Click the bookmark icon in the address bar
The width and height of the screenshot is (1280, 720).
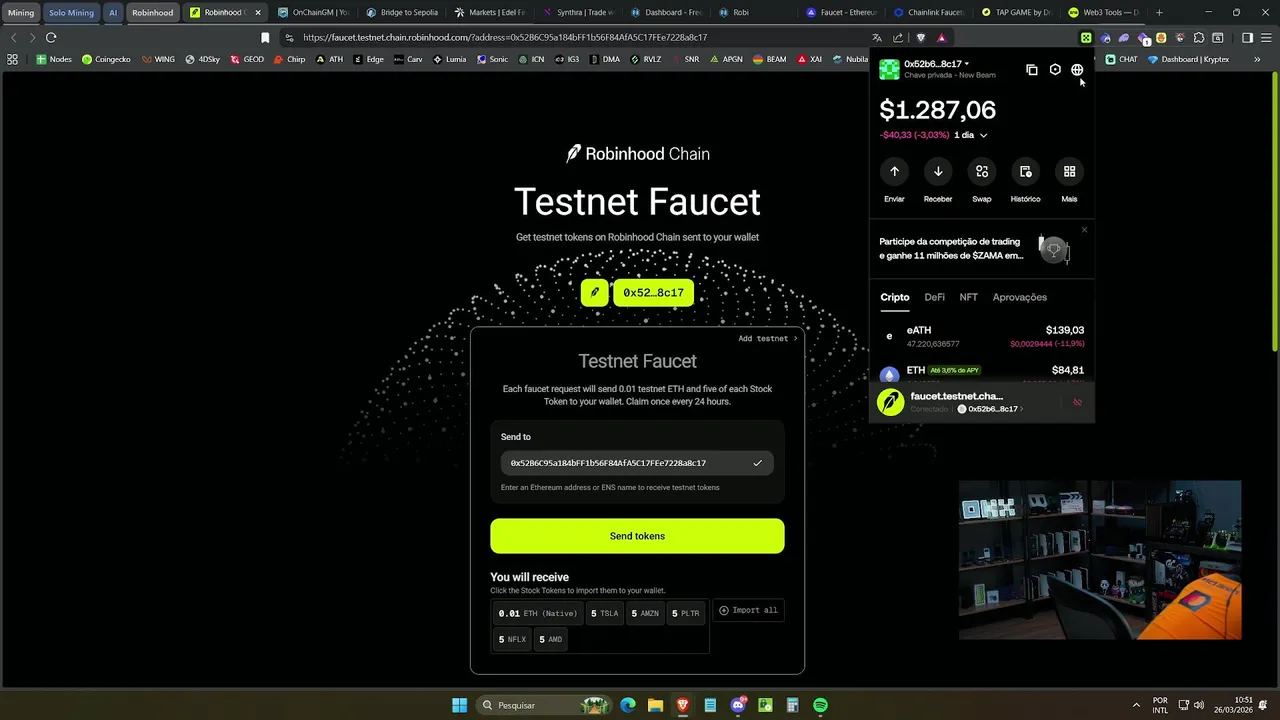[x=265, y=37]
